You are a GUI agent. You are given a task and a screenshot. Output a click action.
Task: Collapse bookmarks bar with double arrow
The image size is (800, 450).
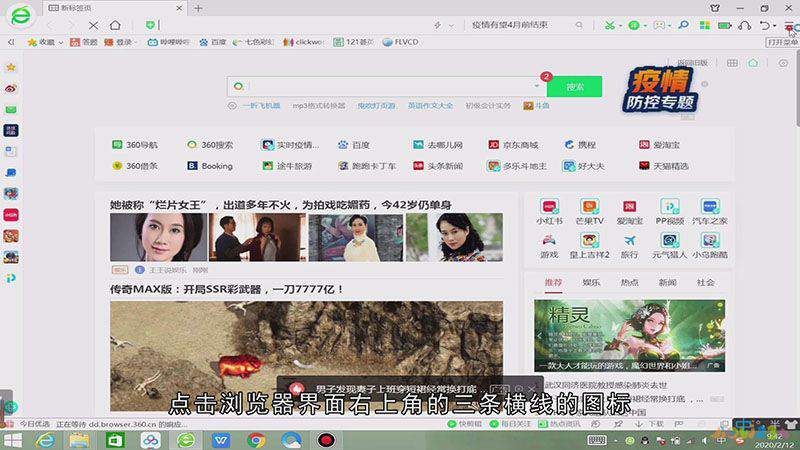tap(11, 42)
